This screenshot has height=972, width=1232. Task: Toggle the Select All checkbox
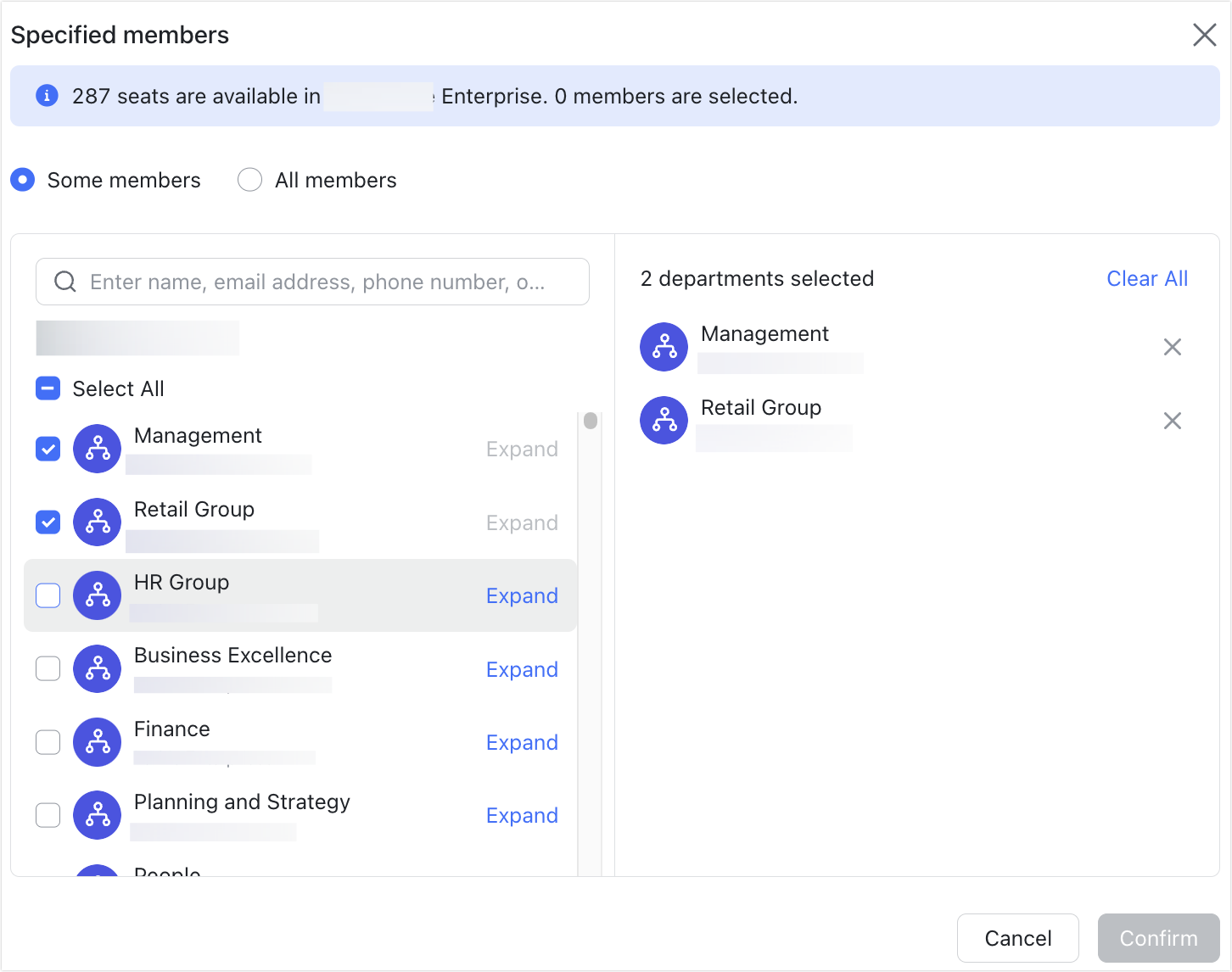tap(48, 388)
